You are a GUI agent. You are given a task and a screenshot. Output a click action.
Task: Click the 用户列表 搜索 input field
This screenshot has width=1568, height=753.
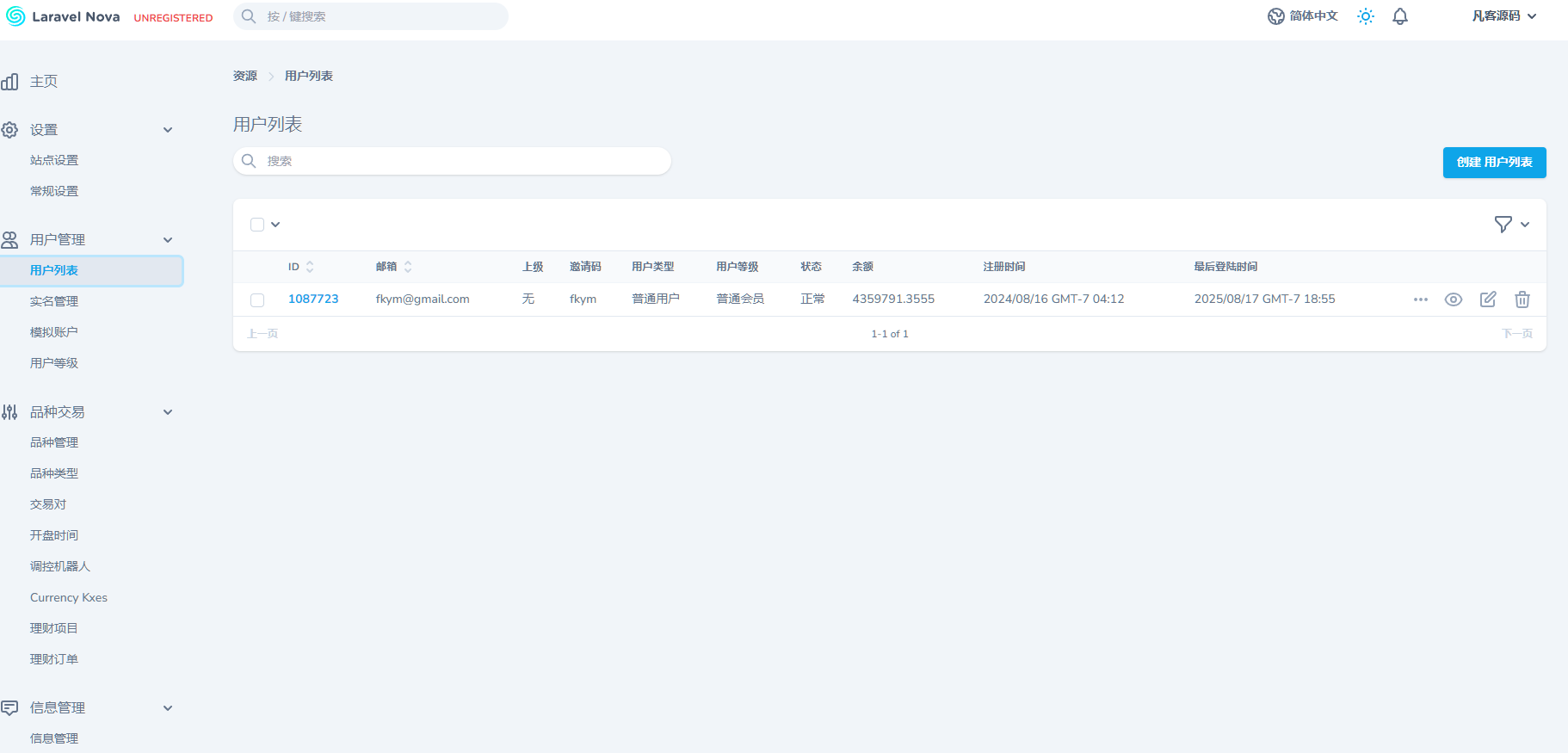pos(465,161)
